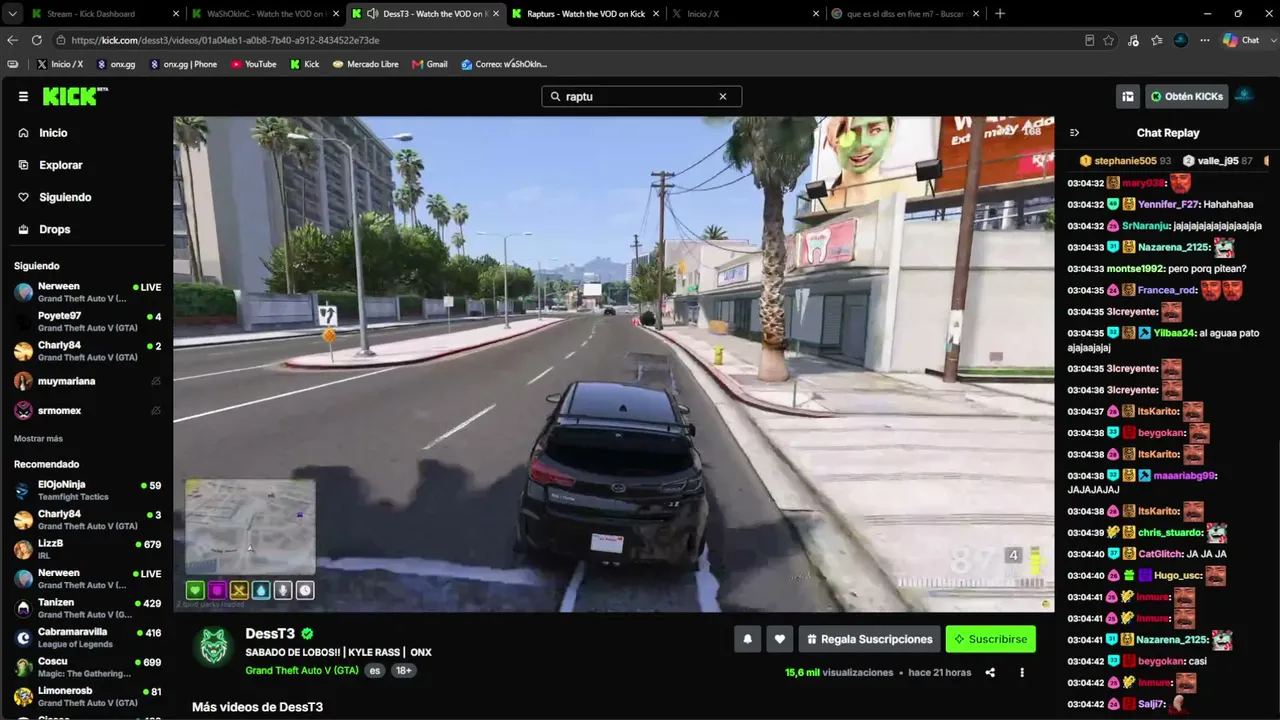
Task: Click DessT3 wolf avatar below video
Action: (213, 647)
